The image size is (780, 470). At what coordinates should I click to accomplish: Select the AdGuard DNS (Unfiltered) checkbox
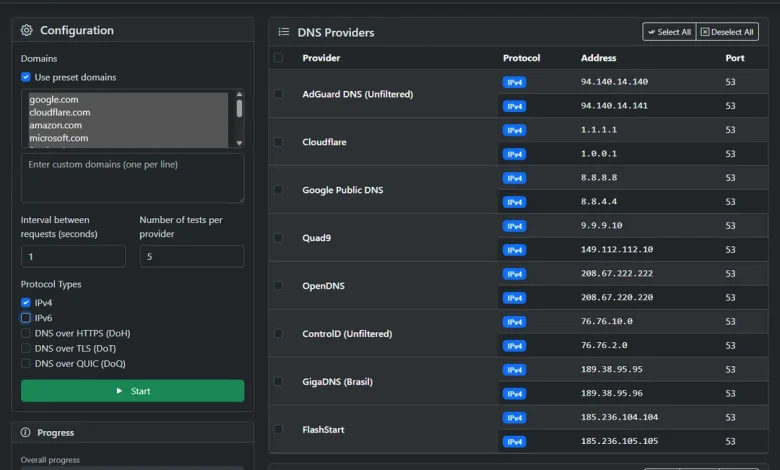click(x=279, y=94)
